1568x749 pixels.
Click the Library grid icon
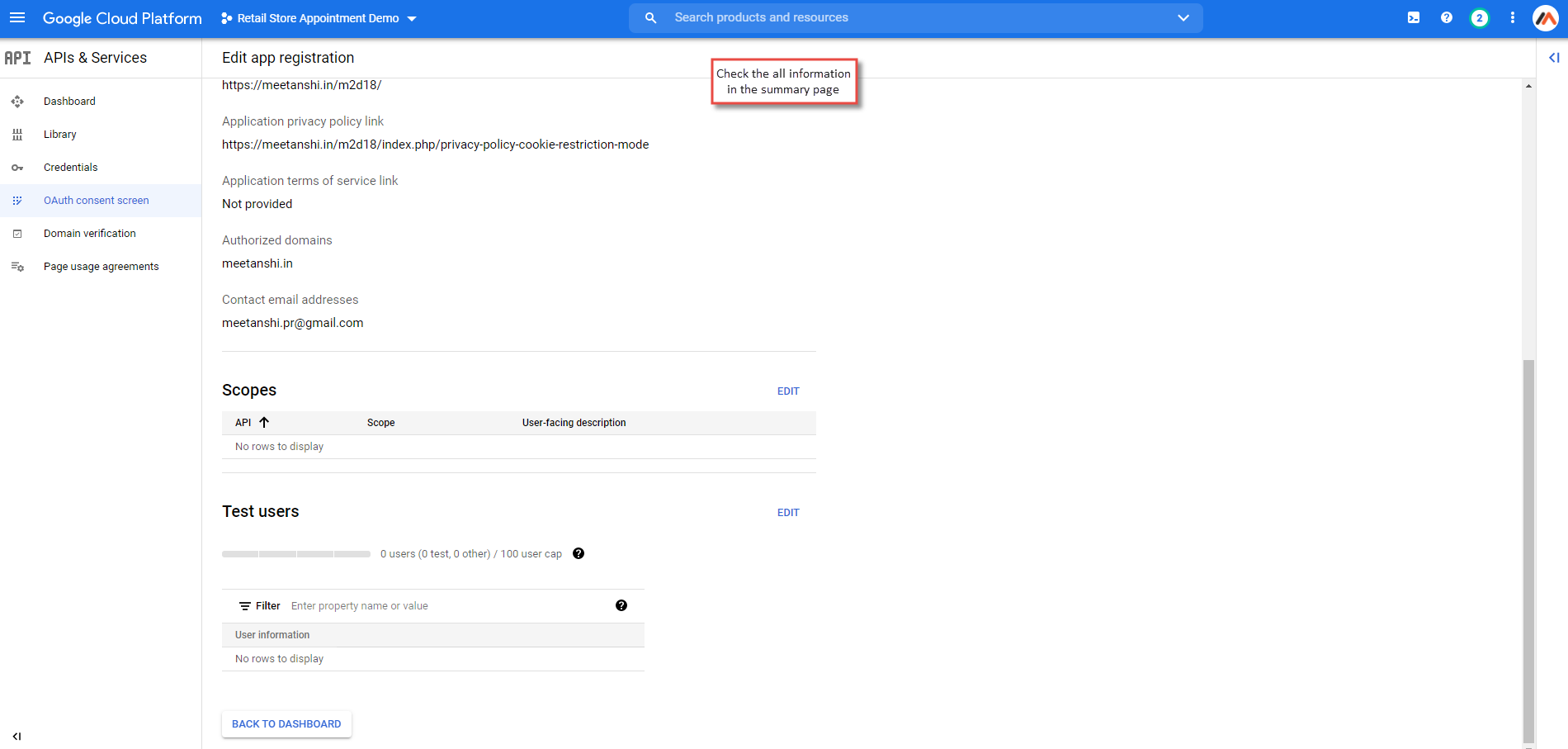tap(17, 135)
